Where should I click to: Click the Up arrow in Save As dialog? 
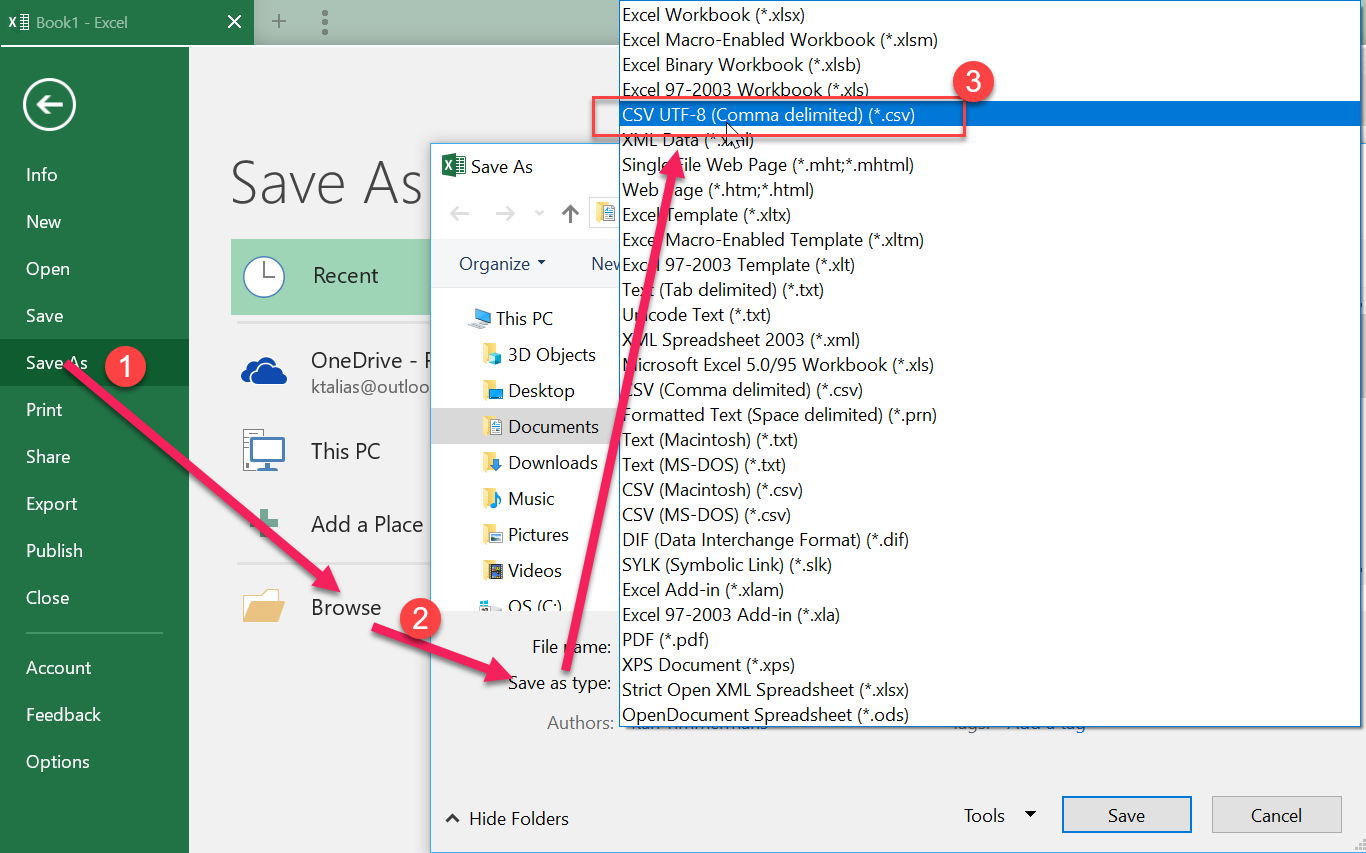click(x=570, y=213)
